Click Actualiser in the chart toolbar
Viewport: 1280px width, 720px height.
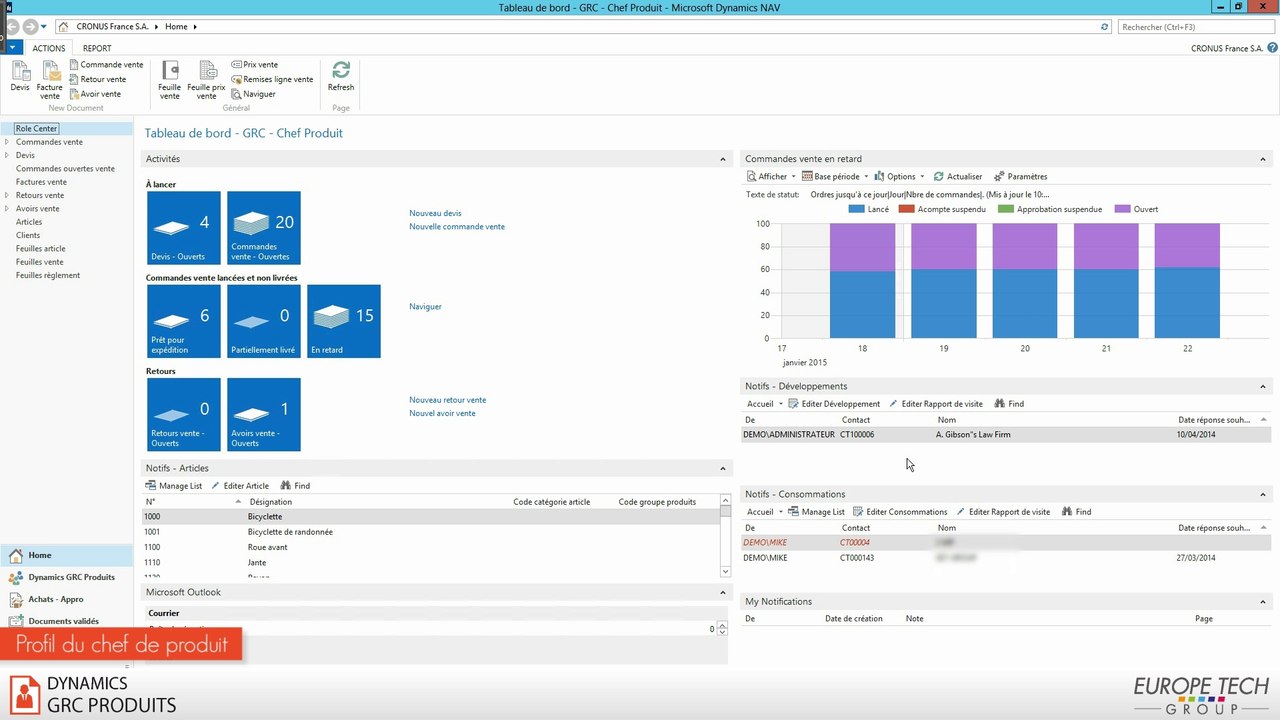(957, 176)
